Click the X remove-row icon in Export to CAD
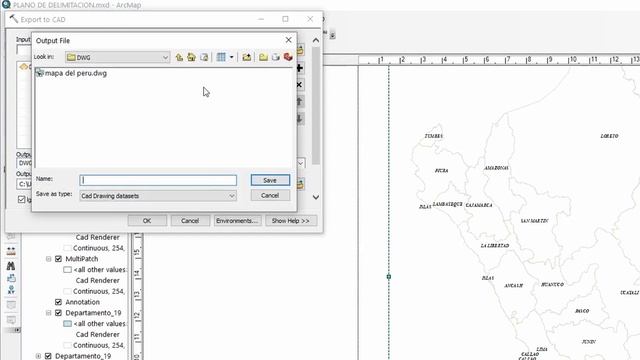Image resolution: width=640 pixels, height=360 pixels. click(x=300, y=84)
